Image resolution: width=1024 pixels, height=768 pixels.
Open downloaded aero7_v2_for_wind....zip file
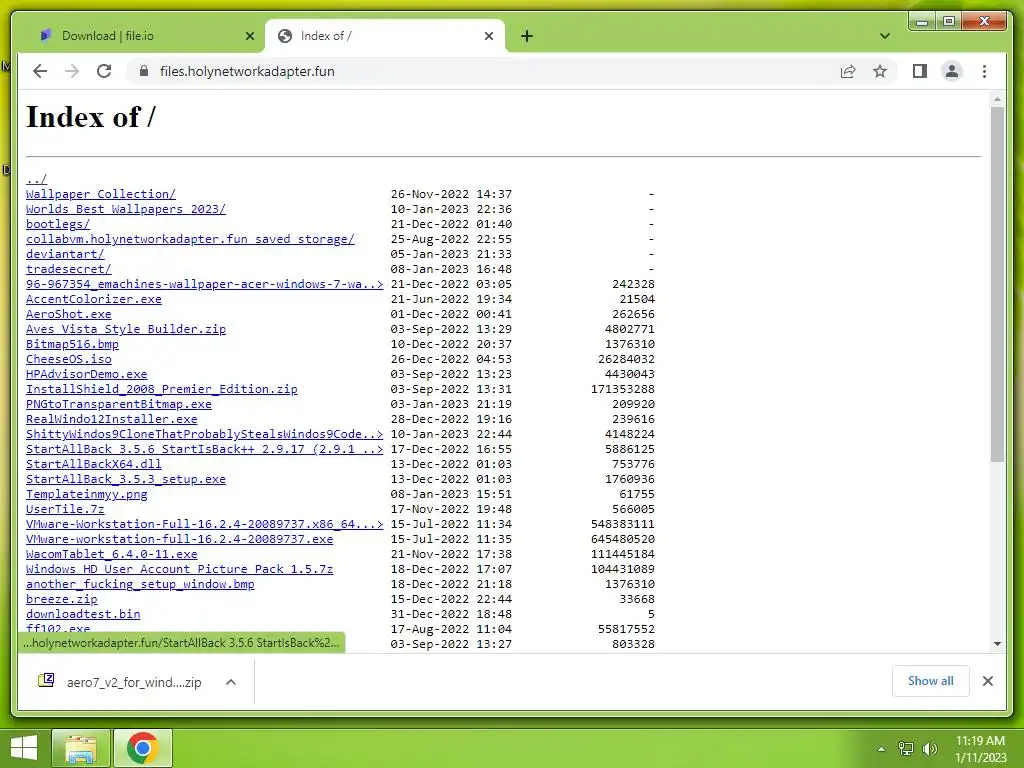(x=120, y=682)
